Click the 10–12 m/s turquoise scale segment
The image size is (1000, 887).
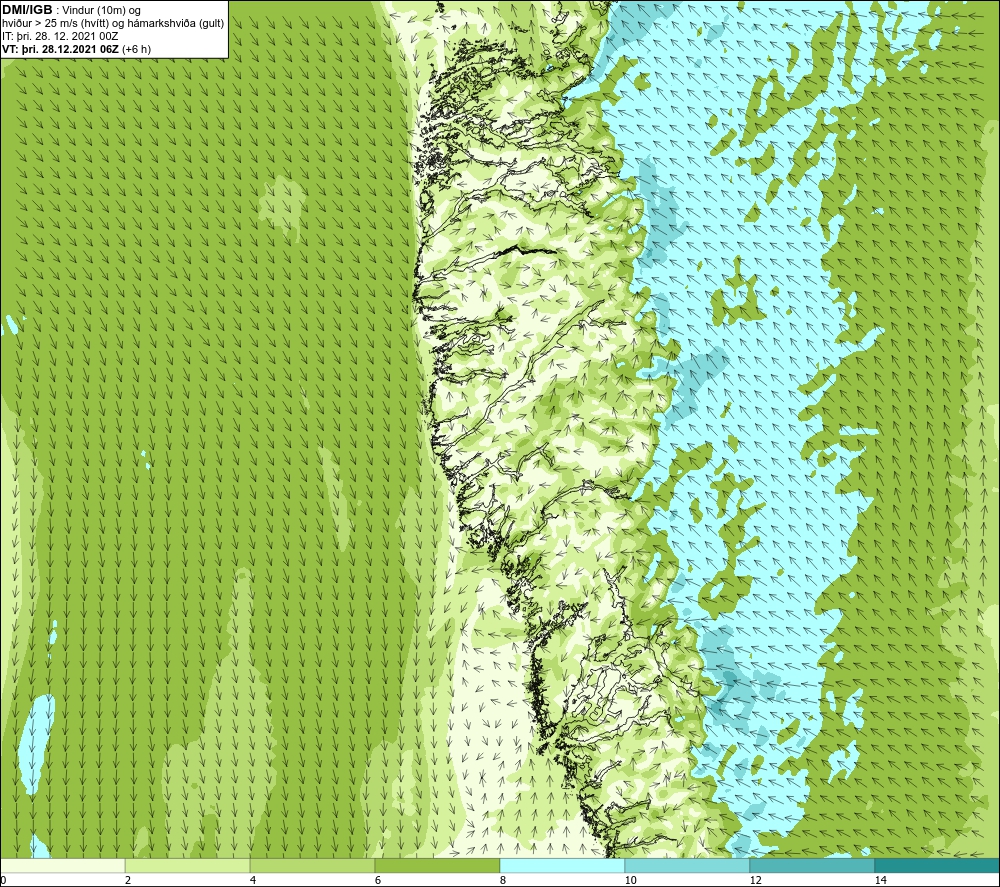pos(688,866)
